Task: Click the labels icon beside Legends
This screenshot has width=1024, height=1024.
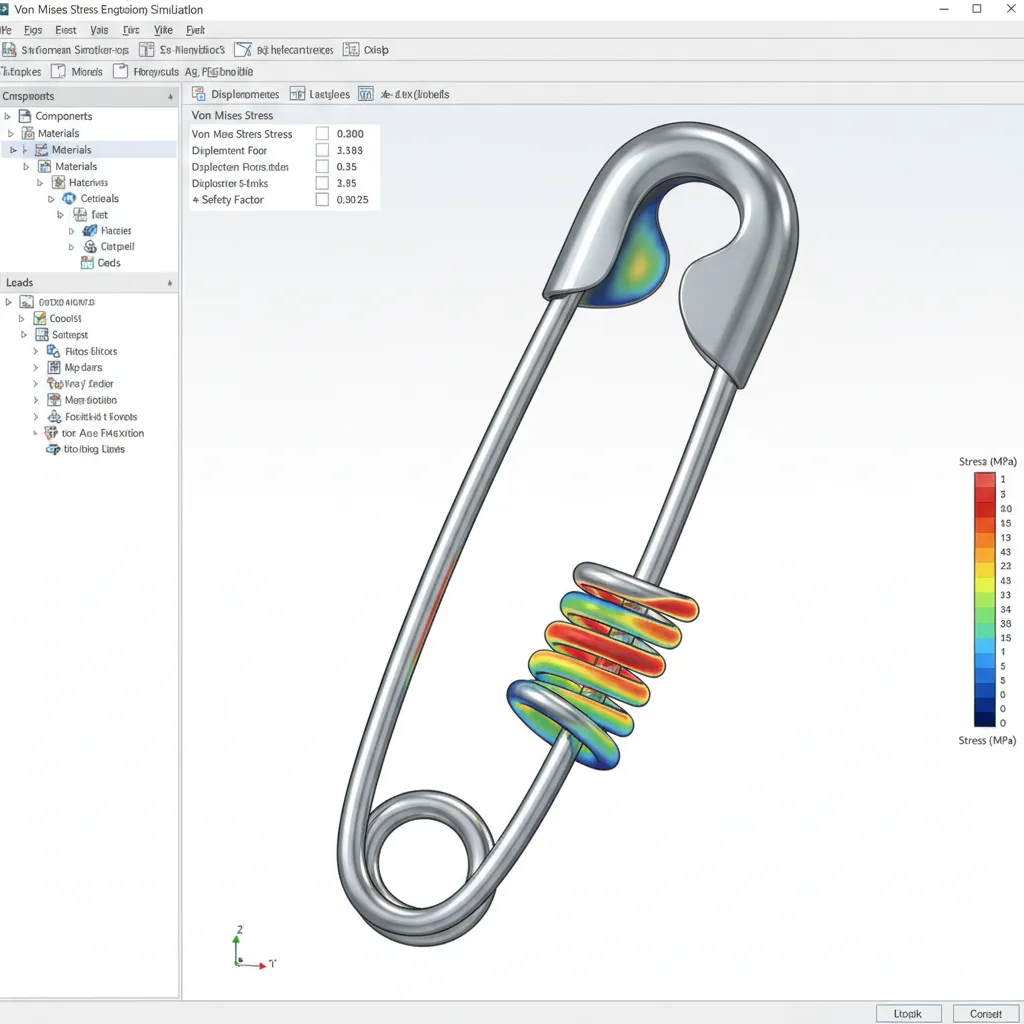Action: 366,93
